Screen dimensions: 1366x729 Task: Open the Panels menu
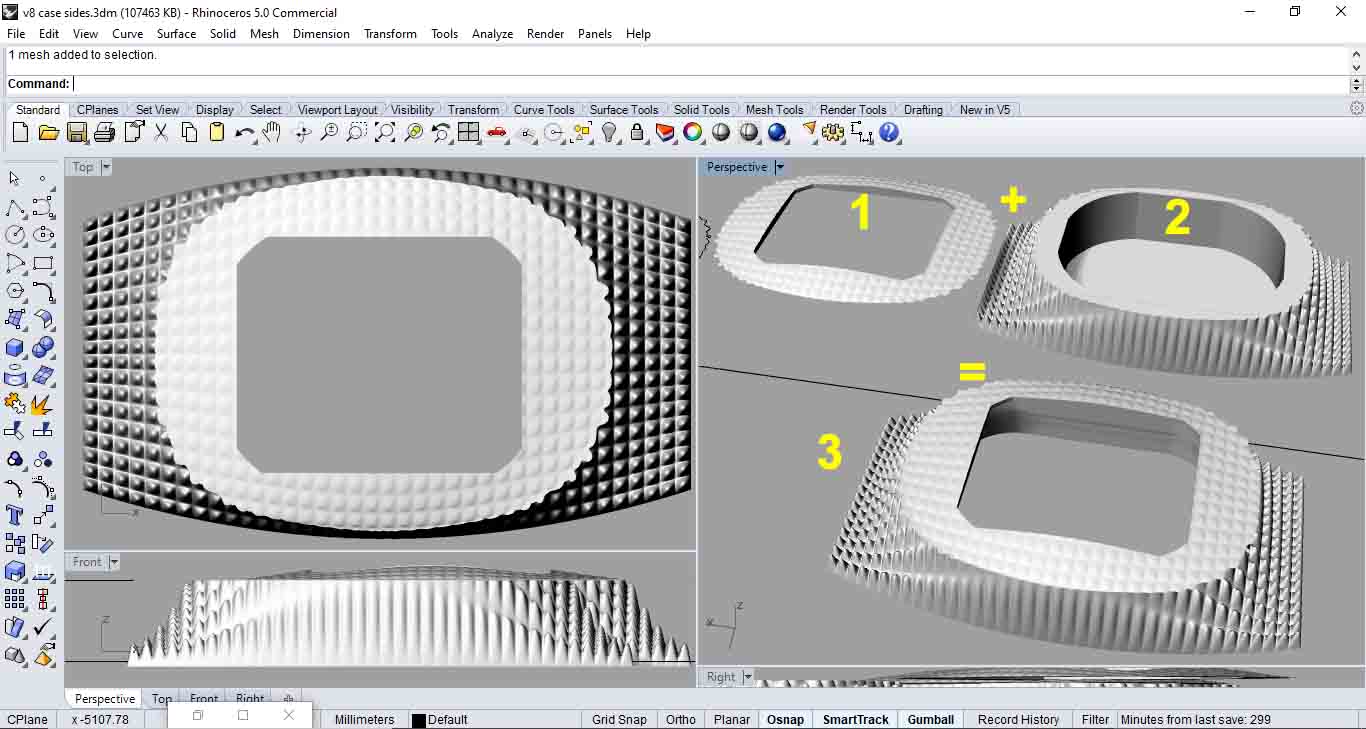[595, 33]
